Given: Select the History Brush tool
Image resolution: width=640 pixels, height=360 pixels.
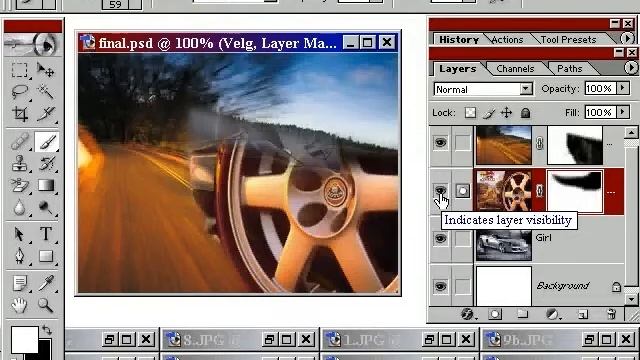Looking at the screenshot, I should coord(46,164).
